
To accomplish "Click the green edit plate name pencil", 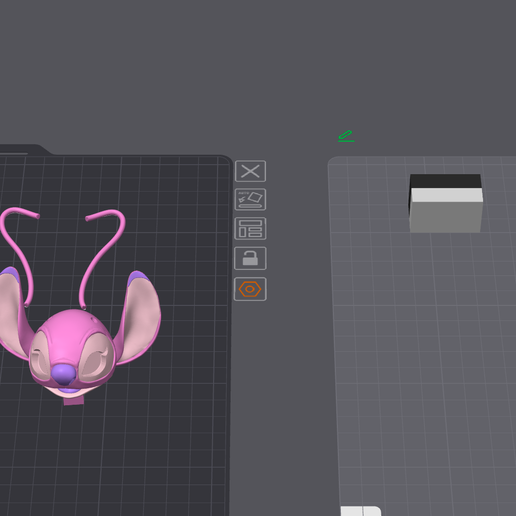I will [x=346, y=136].
